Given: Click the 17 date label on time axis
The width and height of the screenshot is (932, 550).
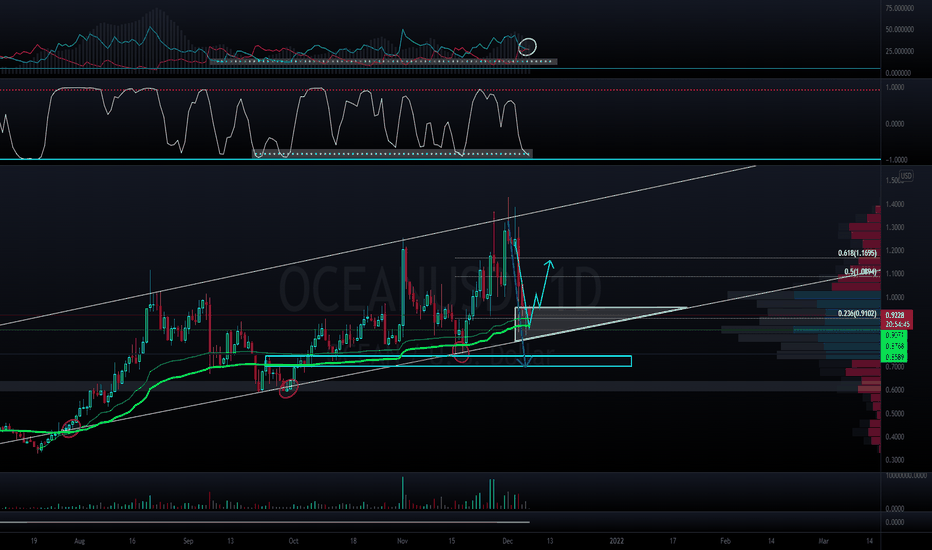Looking at the screenshot, I should tap(673, 541).
